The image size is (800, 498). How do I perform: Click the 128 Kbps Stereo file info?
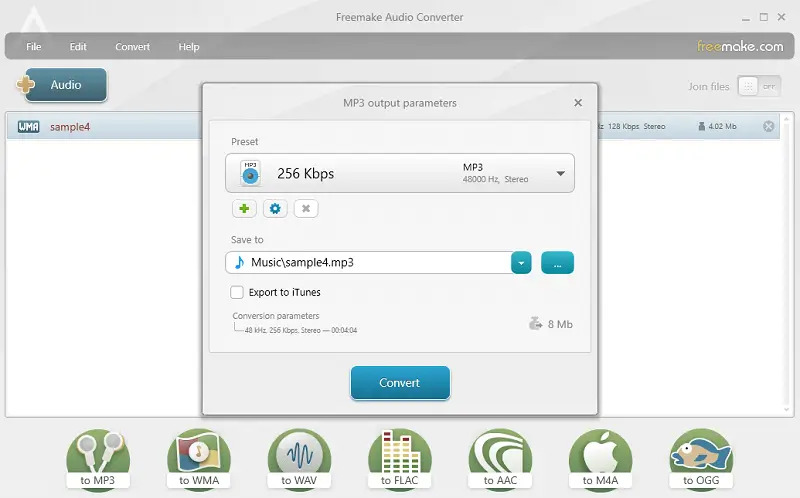(636, 126)
